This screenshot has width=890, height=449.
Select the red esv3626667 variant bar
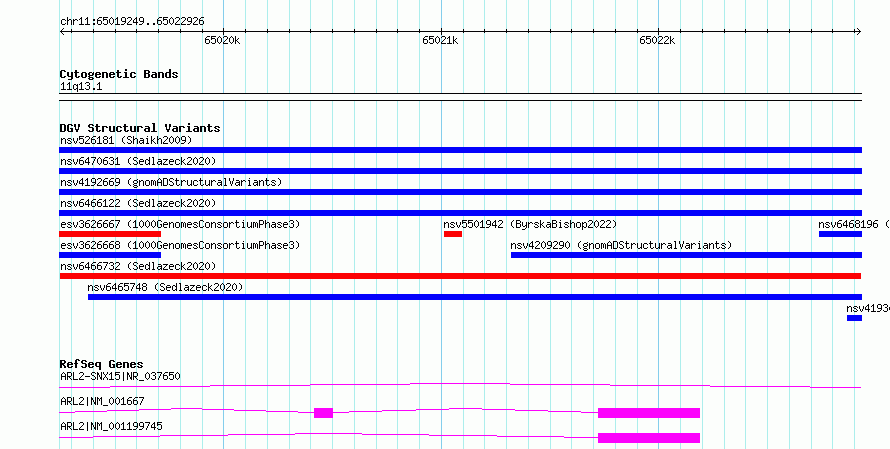110,234
